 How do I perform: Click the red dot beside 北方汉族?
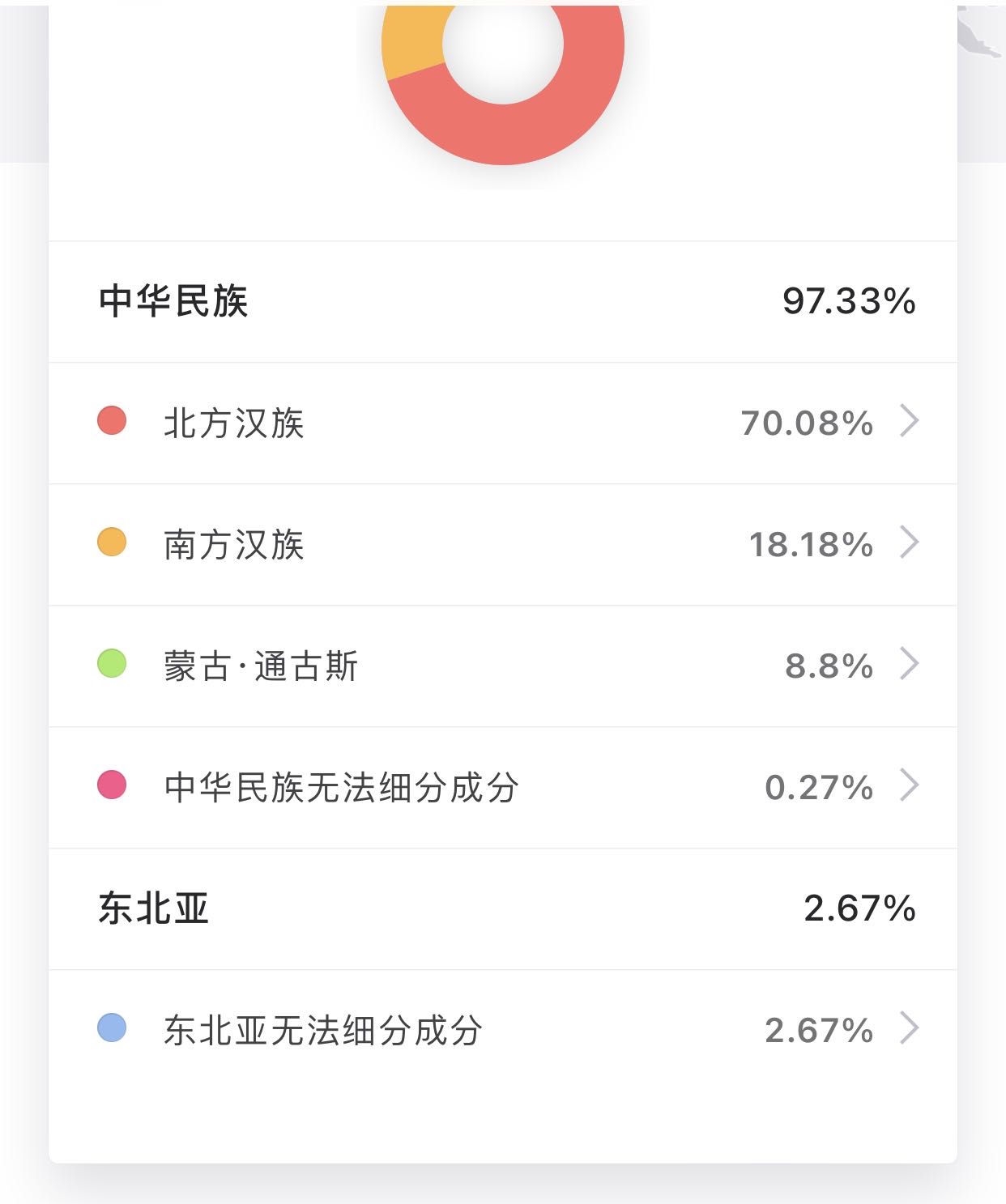click(x=112, y=421)
